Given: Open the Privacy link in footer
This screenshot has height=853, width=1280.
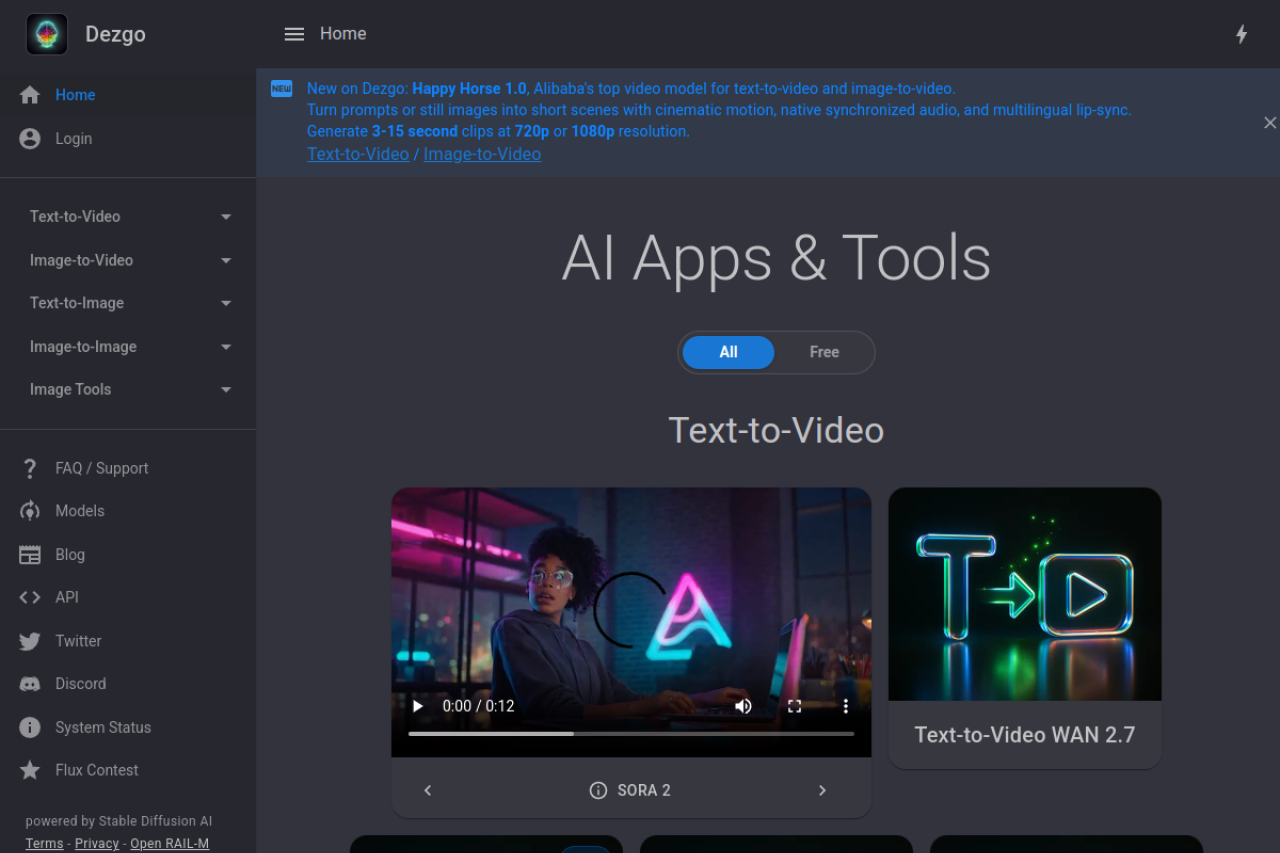Looking at the screenshot, I should coord(97,843).
